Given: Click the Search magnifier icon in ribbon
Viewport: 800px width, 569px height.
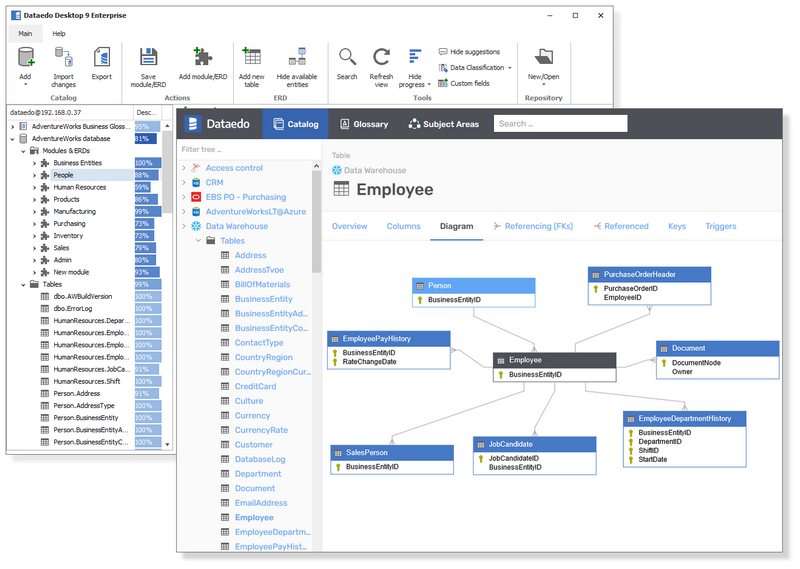Looking at the screenshot, I should coord(347,59).
